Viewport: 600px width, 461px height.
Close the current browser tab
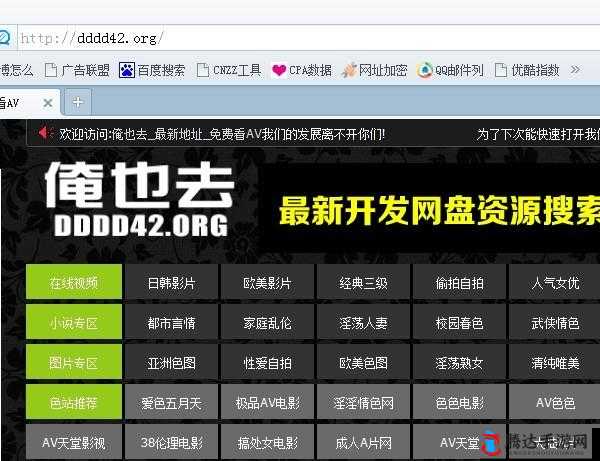48,103
